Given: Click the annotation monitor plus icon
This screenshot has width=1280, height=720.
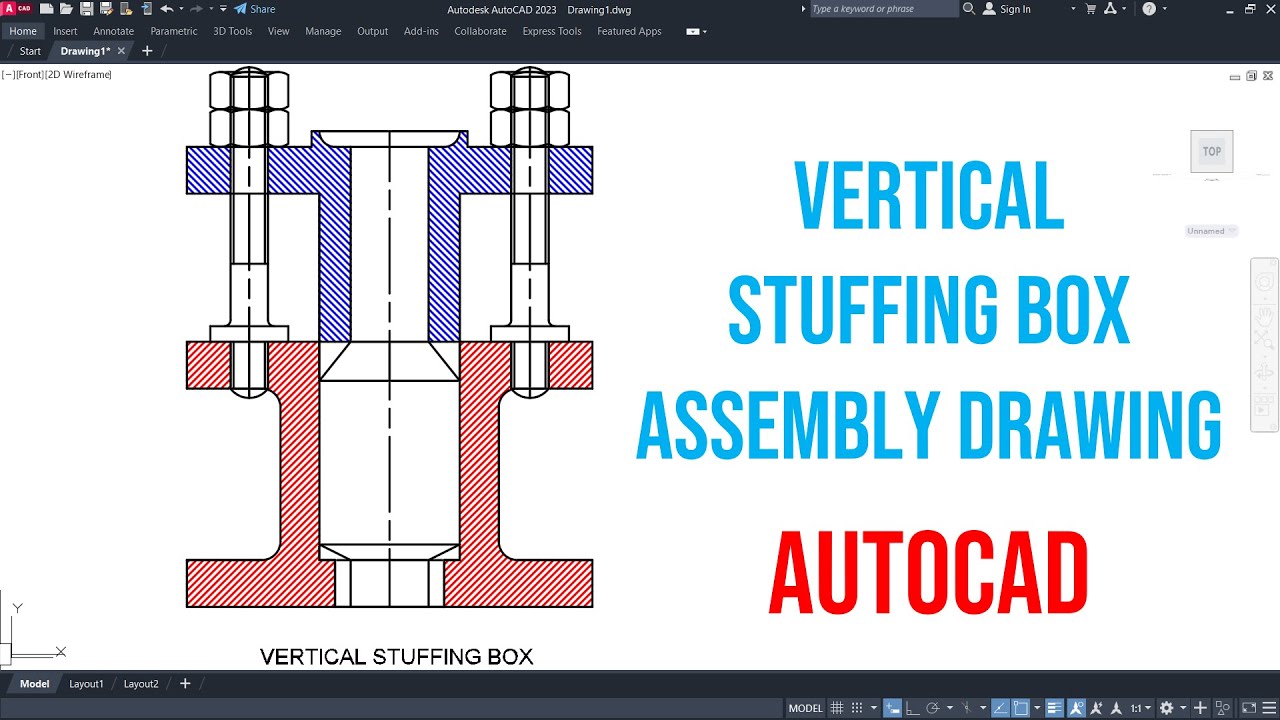Looking at the screenshot, I should click(1199, 708).
